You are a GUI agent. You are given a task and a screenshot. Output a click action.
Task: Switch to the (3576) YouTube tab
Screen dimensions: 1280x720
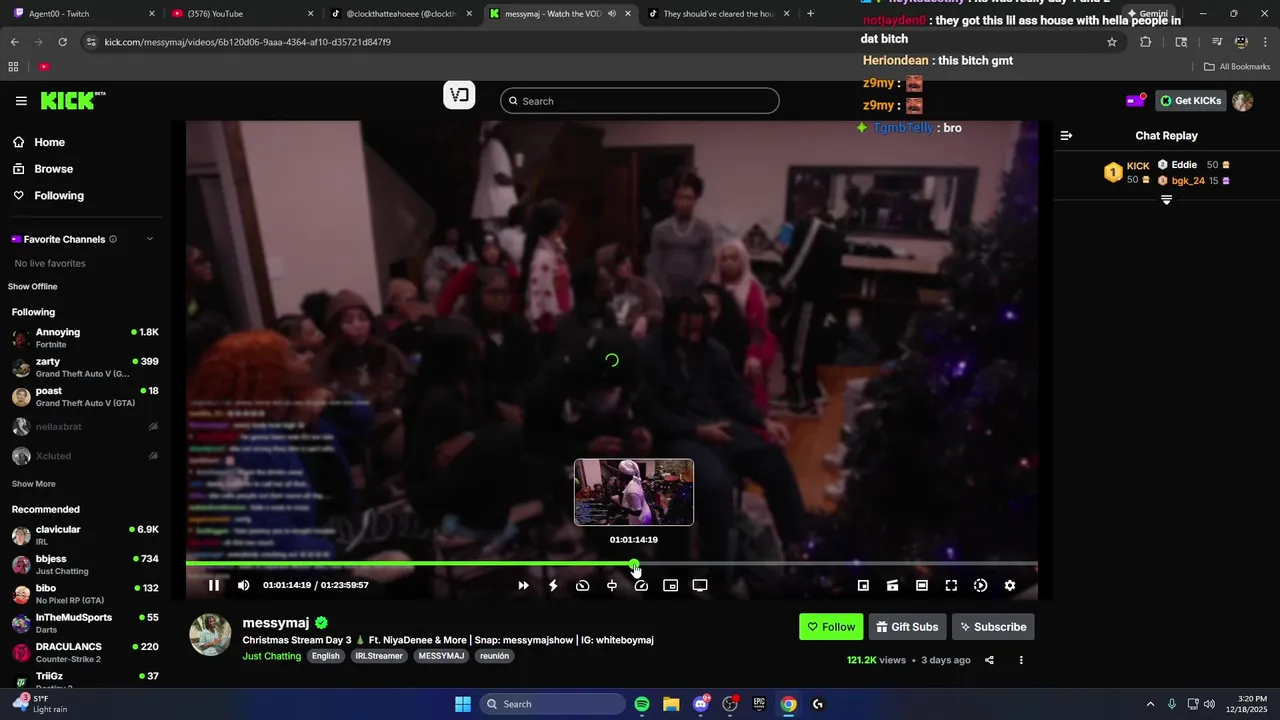243,14
